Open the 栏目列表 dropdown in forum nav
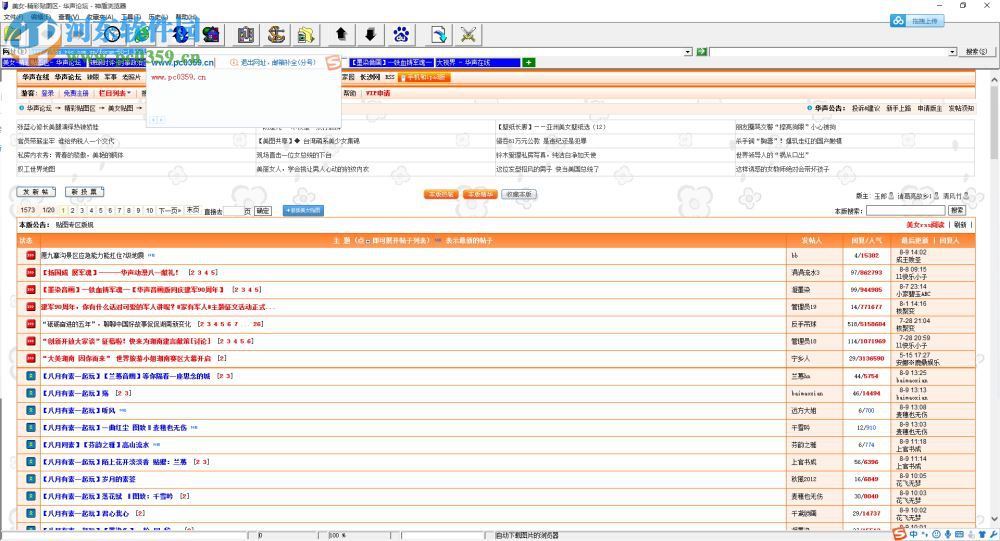This screenshot has height=541, width=1000. [113, 93]
